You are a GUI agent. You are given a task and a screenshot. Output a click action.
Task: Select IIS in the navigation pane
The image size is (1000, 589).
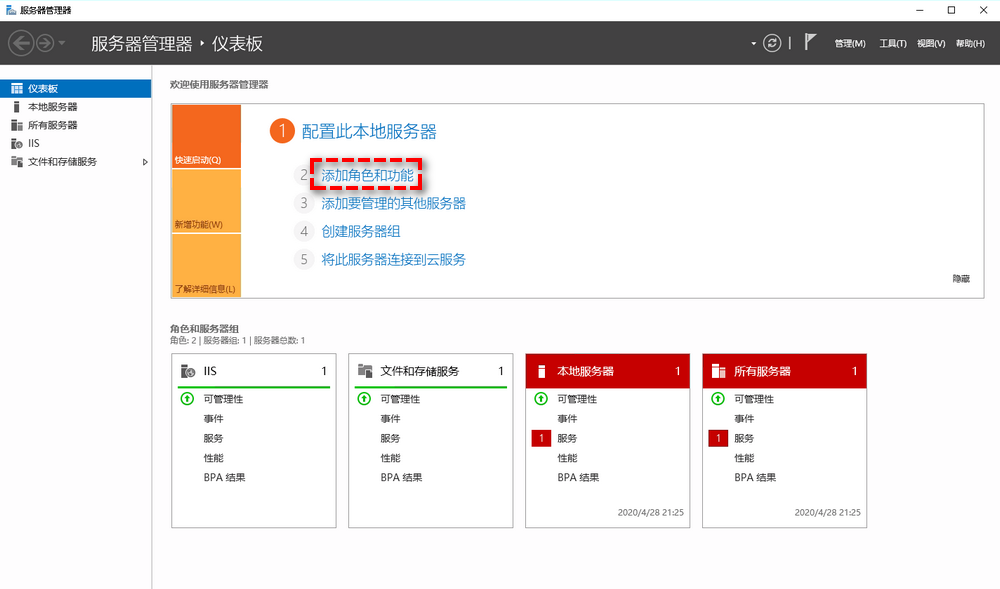[x=34, y=142]
